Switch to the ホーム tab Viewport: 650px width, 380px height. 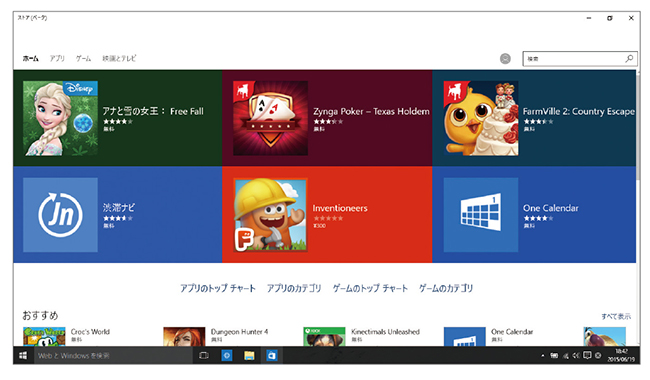click(x=30, y=58)
